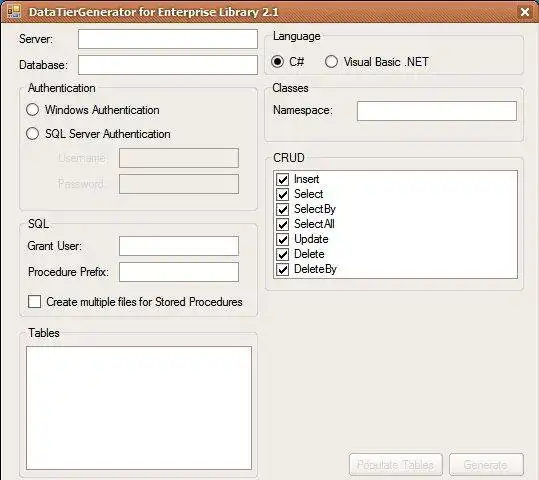539x480 pixels.
Task: Toggle the SelectAll checkbox
Action: [283, 224]
